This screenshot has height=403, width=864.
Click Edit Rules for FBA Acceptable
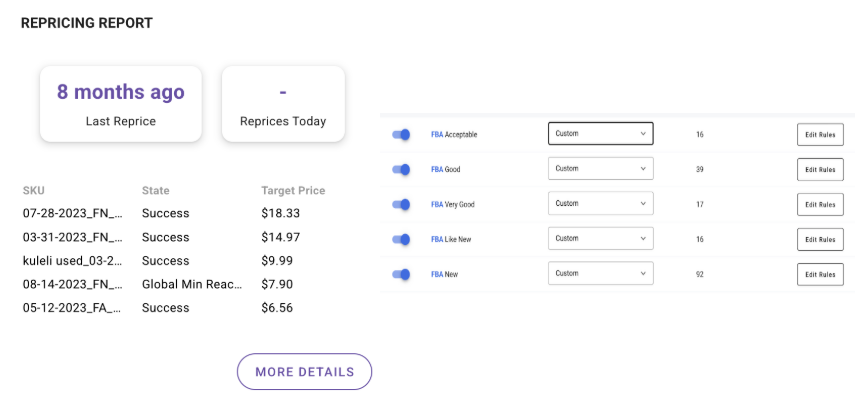click(x=820, y=135)
